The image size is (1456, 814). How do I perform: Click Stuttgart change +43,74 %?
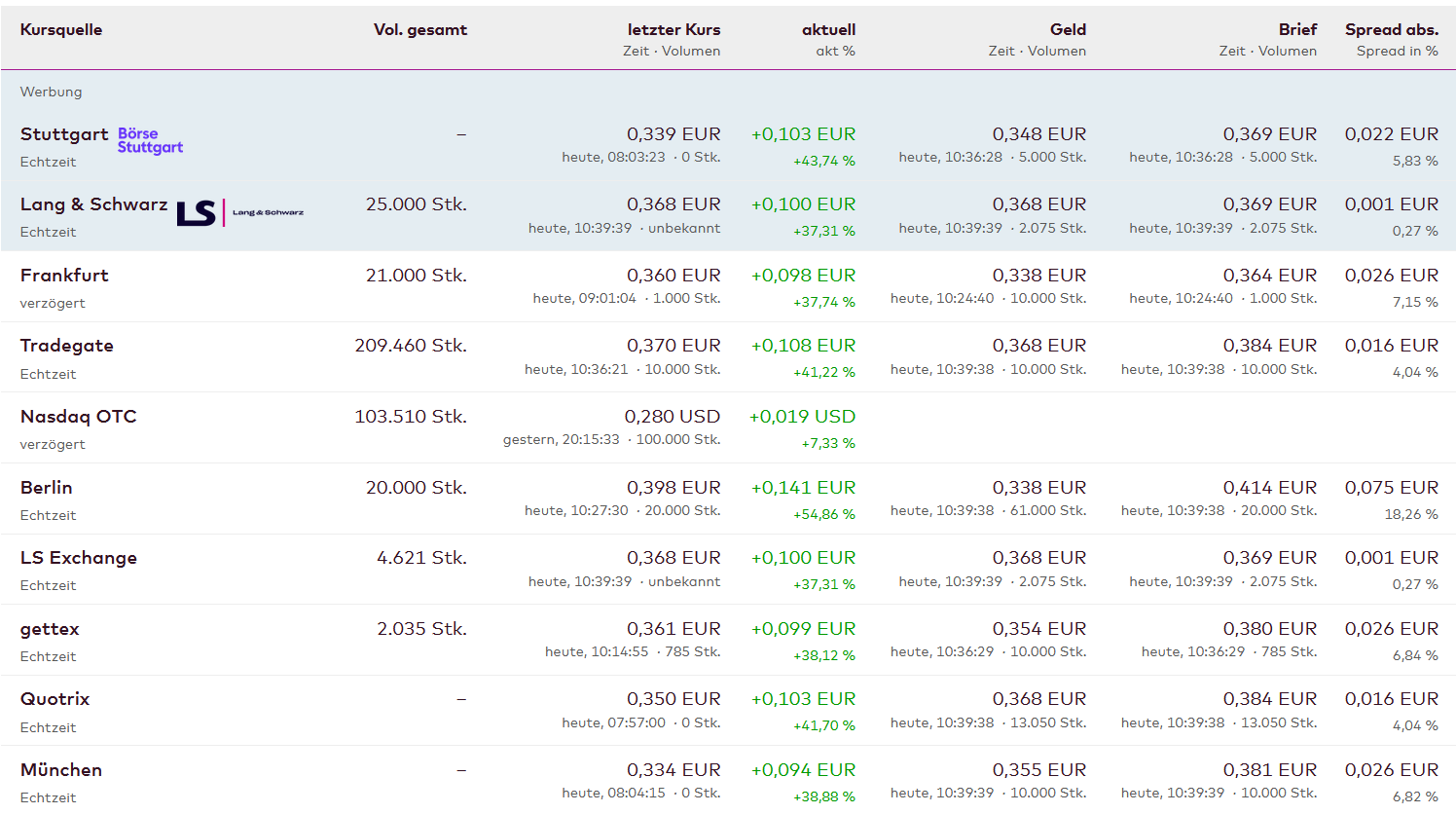tap(824, 161)
